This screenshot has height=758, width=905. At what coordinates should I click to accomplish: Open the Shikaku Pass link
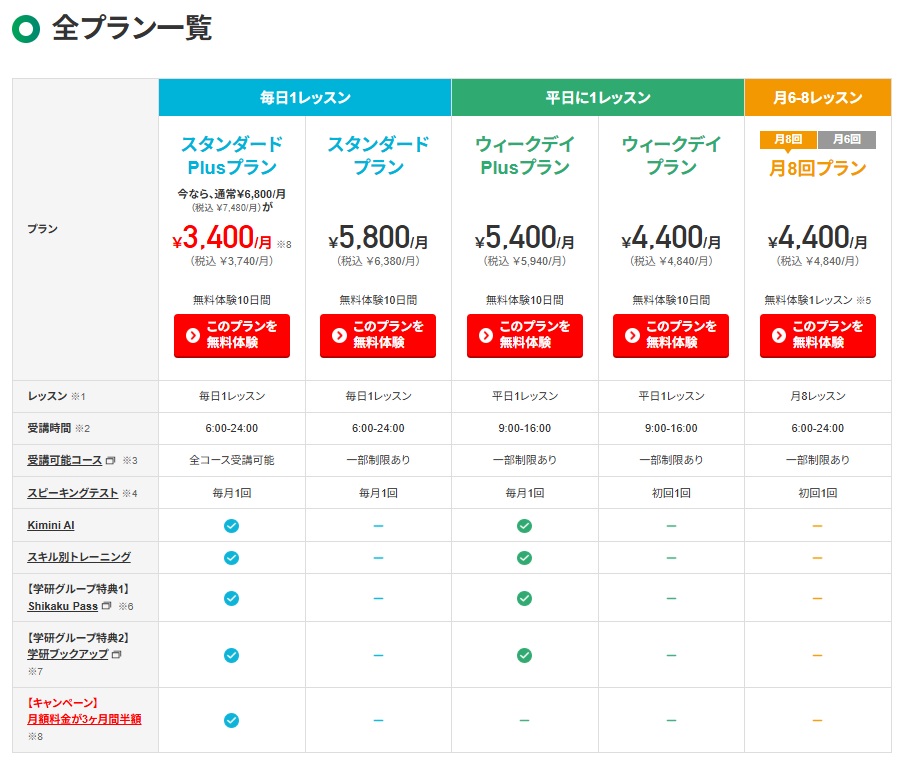coord(62,606)
